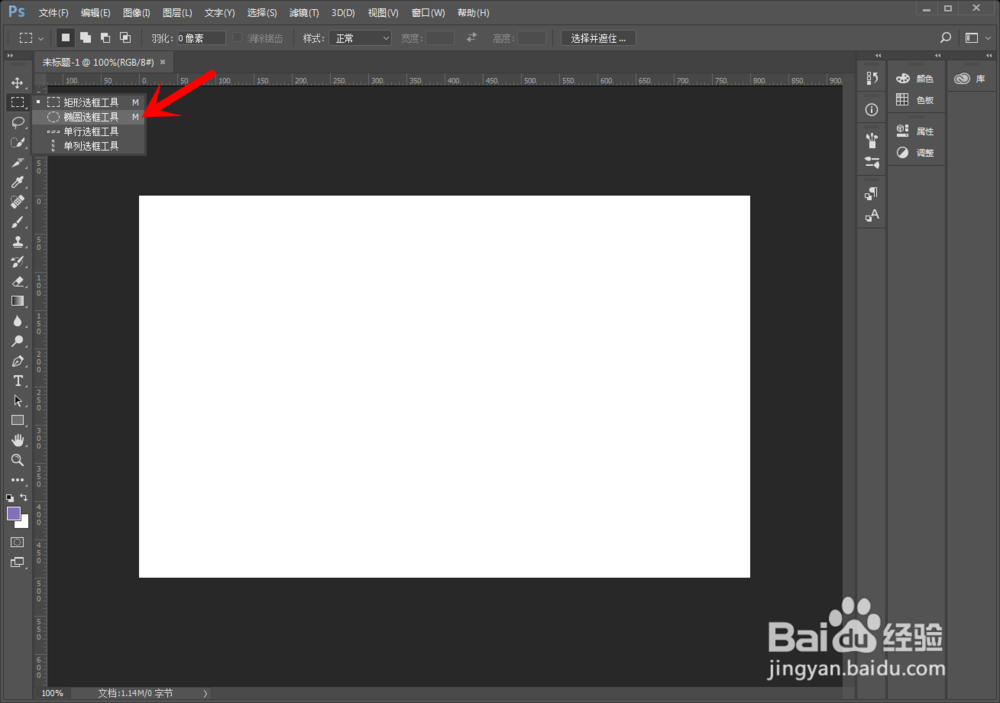Open the search icon in options bar
This screenshot has width=1000, height=703.
tap(946, 38)
